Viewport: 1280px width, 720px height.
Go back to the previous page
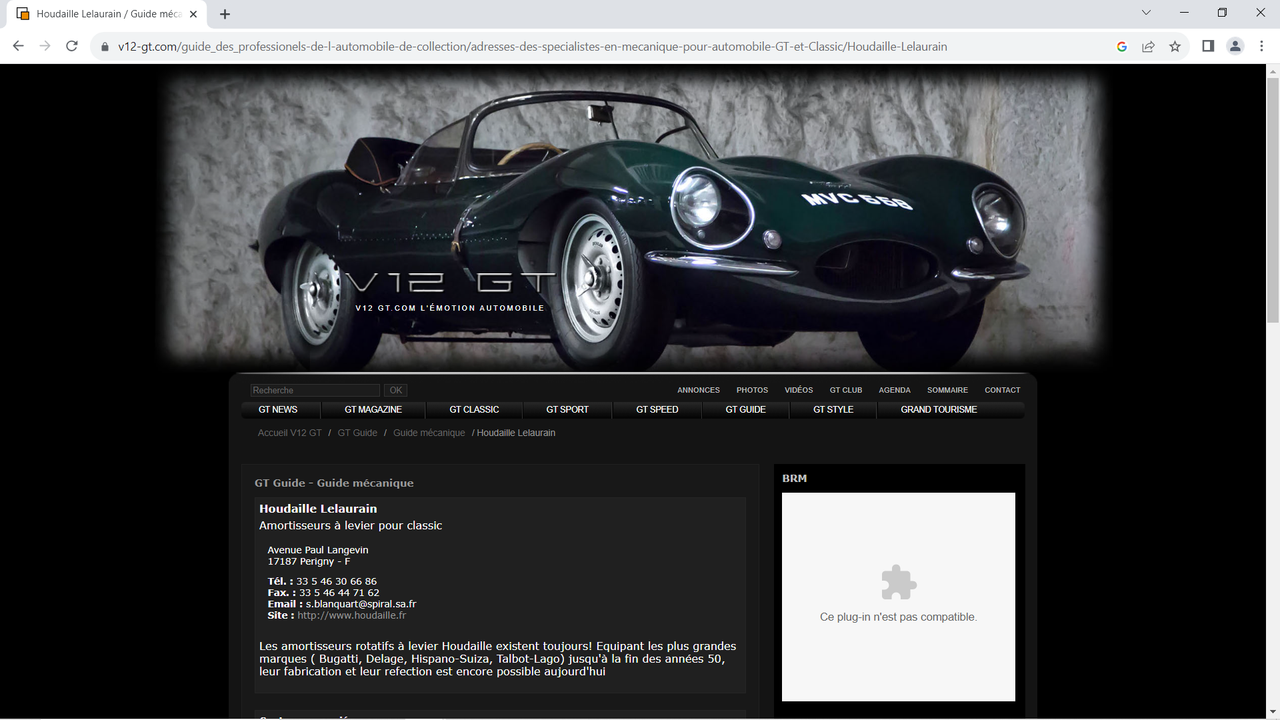18,46
